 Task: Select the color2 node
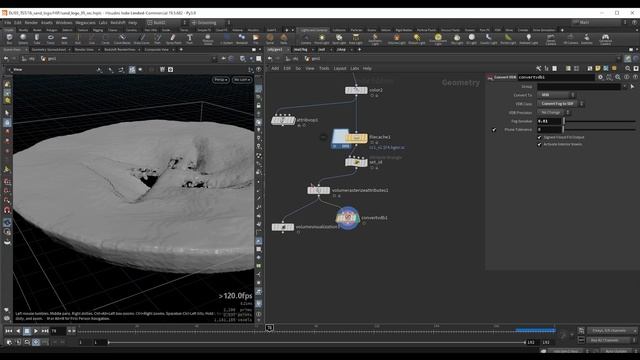[356, 90]
